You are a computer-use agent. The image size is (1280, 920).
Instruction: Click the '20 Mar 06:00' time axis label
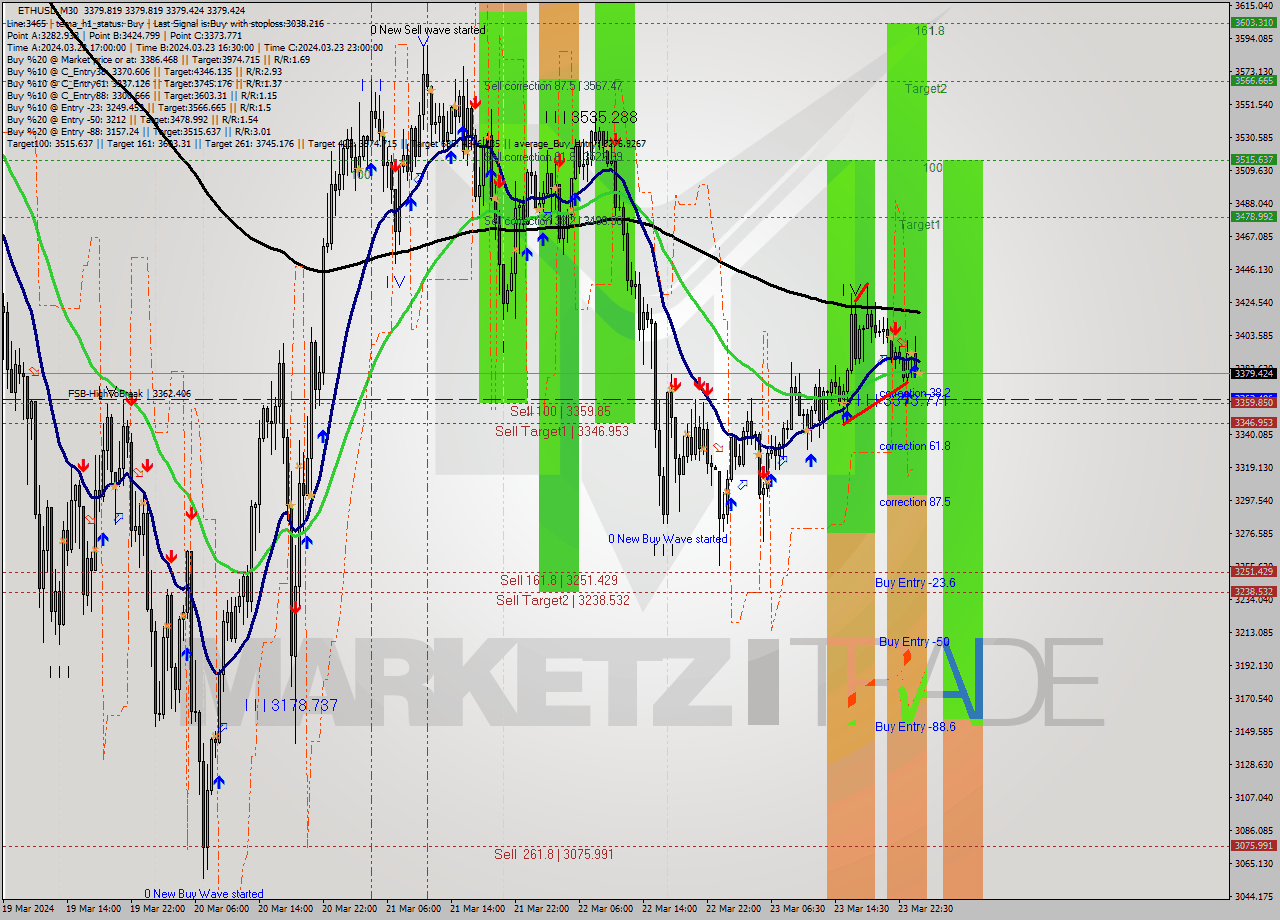tap(221, 909)
